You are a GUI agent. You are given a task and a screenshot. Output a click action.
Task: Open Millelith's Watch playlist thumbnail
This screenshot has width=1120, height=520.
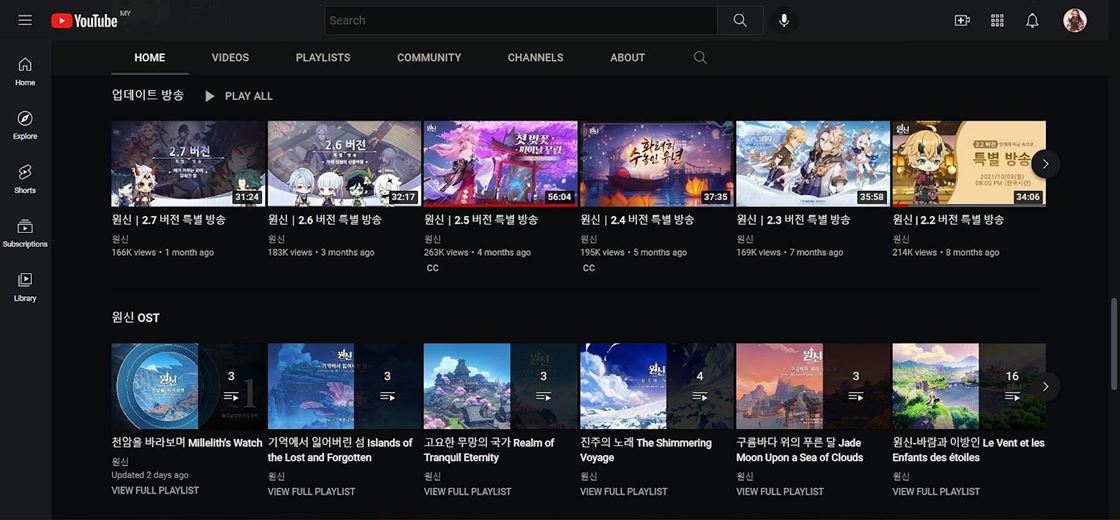coord(188,386)
